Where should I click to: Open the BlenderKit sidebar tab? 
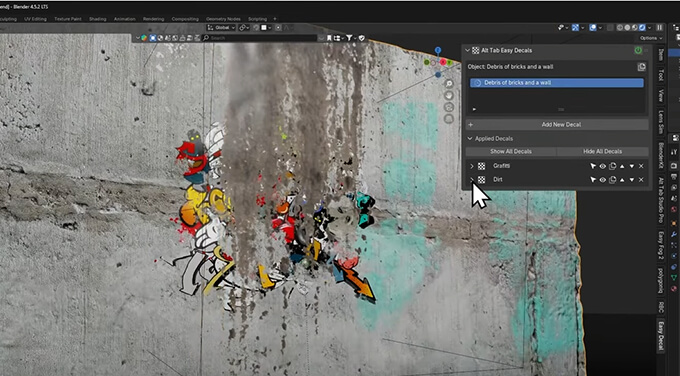click(661, 155)
